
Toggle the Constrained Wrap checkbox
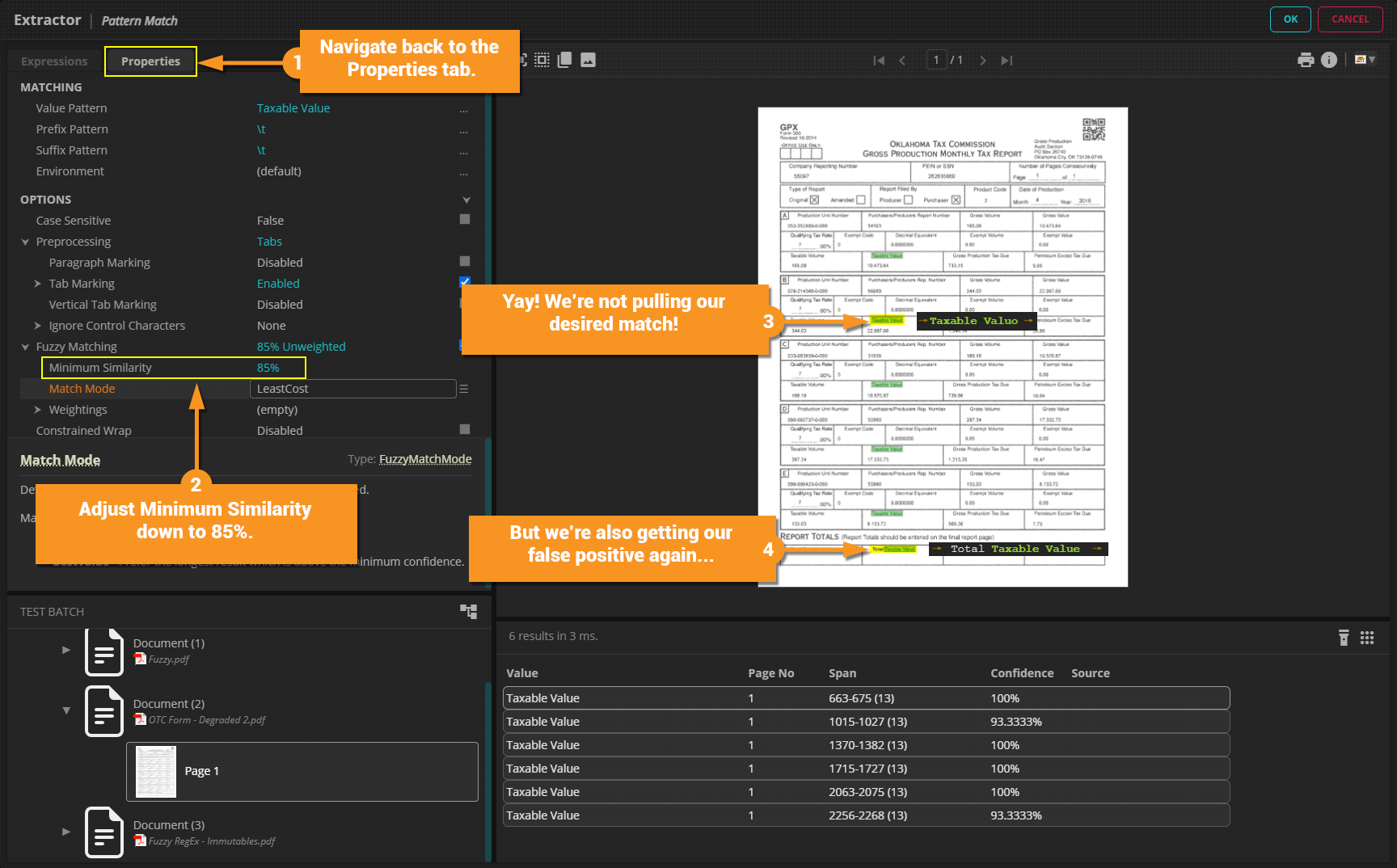(x=465, y=429)
